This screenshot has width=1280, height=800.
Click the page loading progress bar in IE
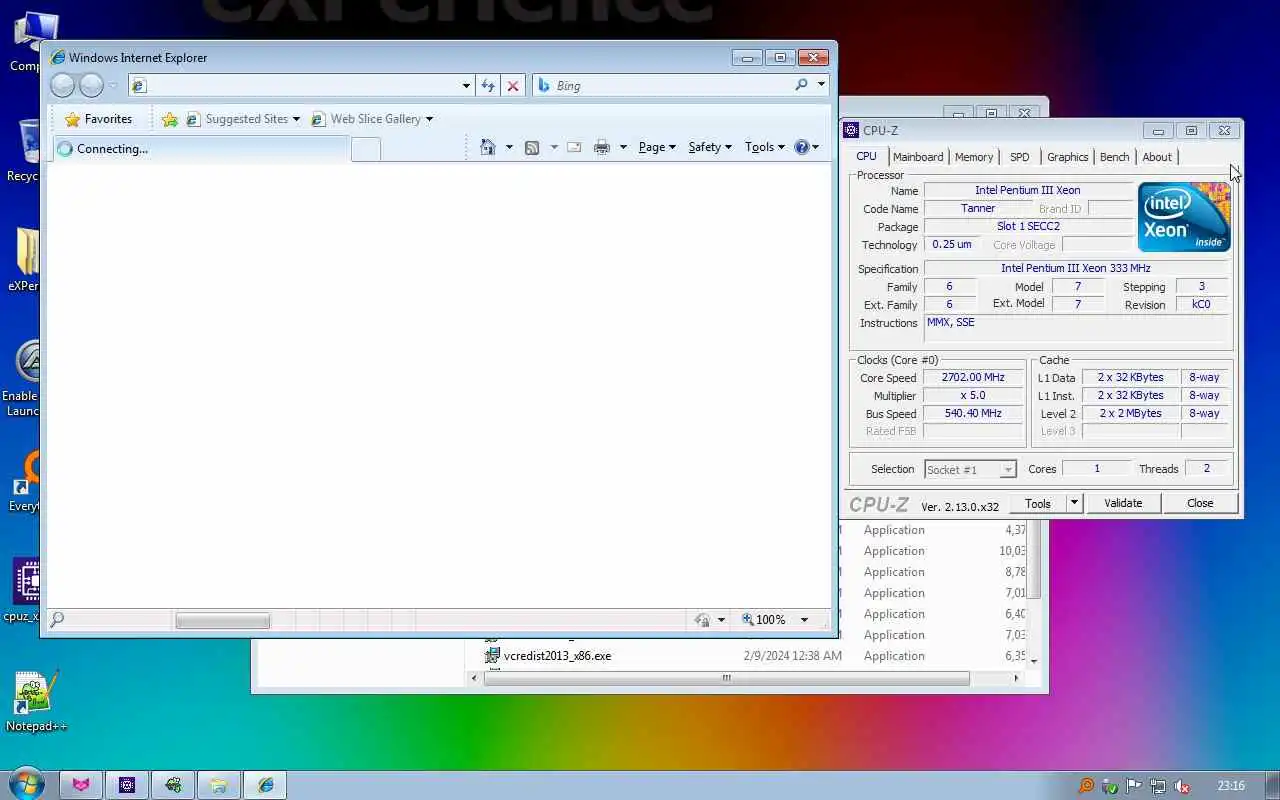(x=222, y=621)
